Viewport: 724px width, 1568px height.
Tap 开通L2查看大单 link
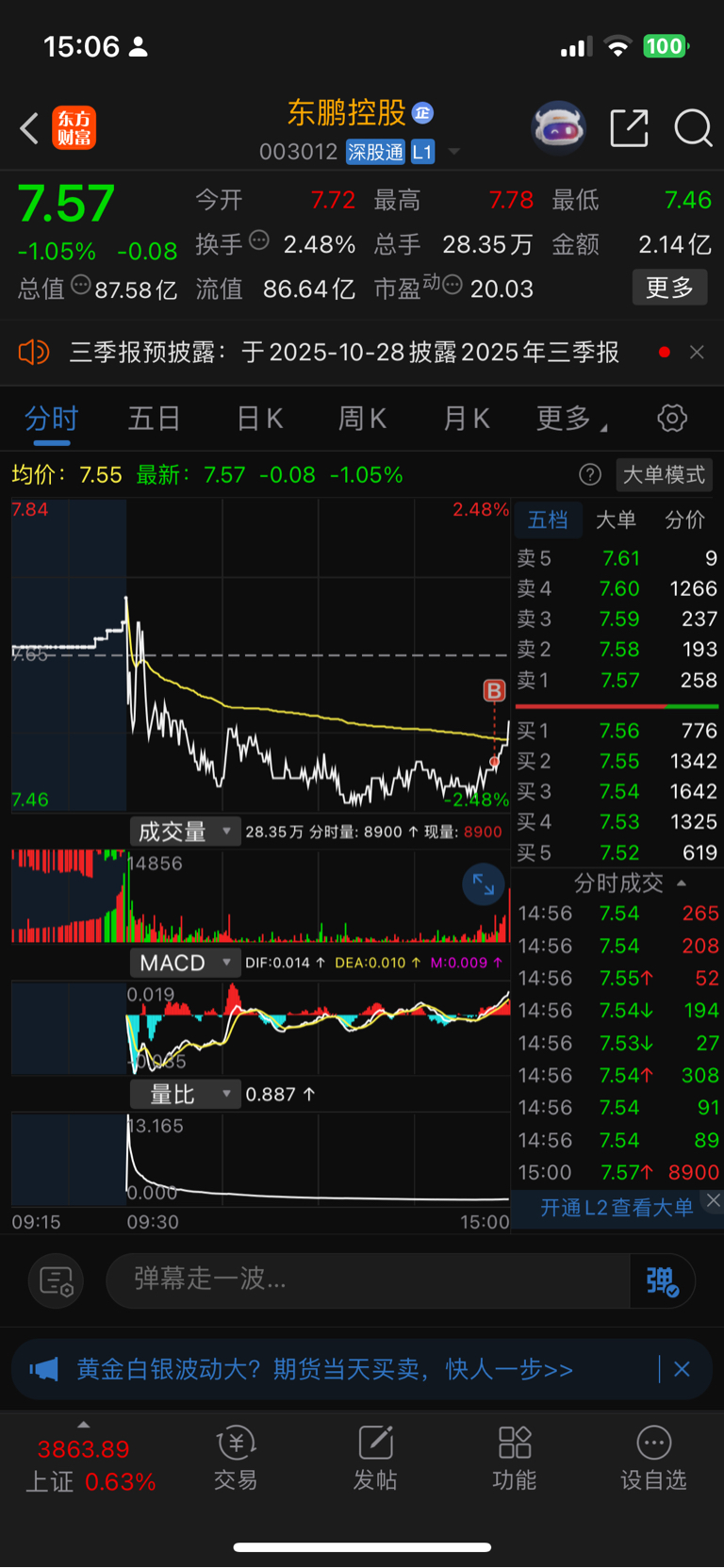tap(617, 1208)
